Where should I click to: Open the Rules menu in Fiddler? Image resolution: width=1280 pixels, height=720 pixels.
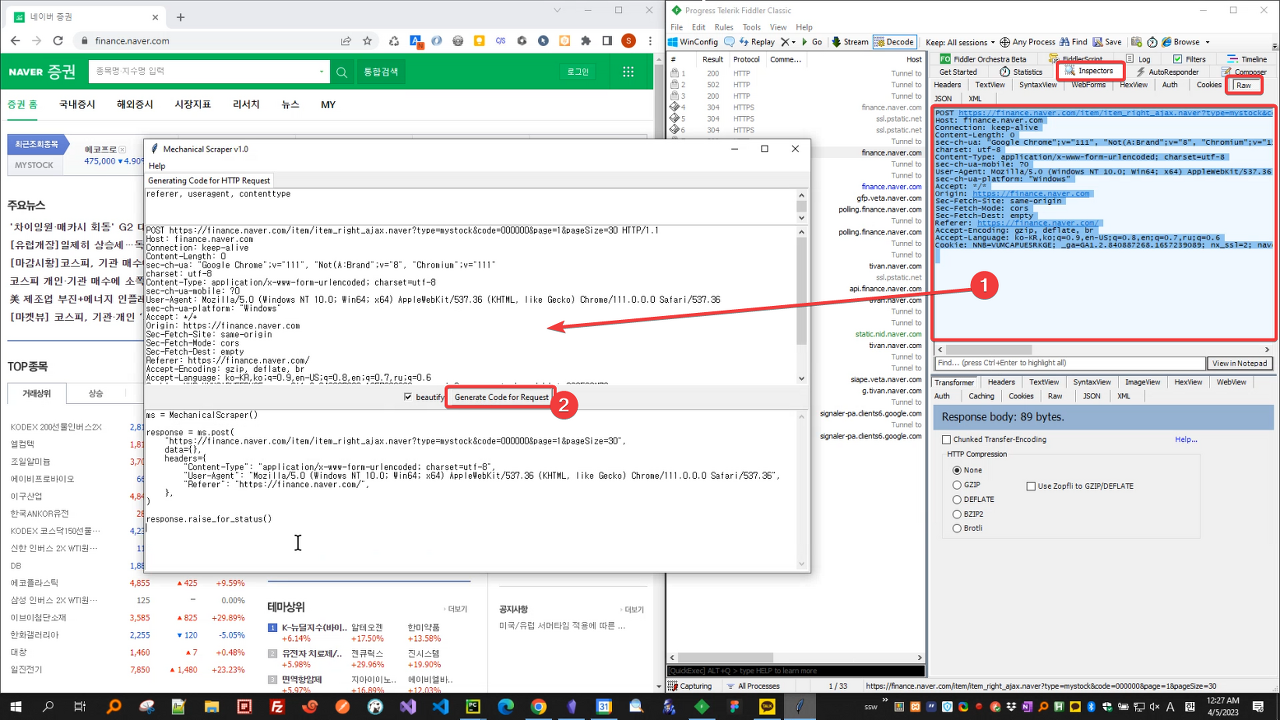tap(724, 27)
